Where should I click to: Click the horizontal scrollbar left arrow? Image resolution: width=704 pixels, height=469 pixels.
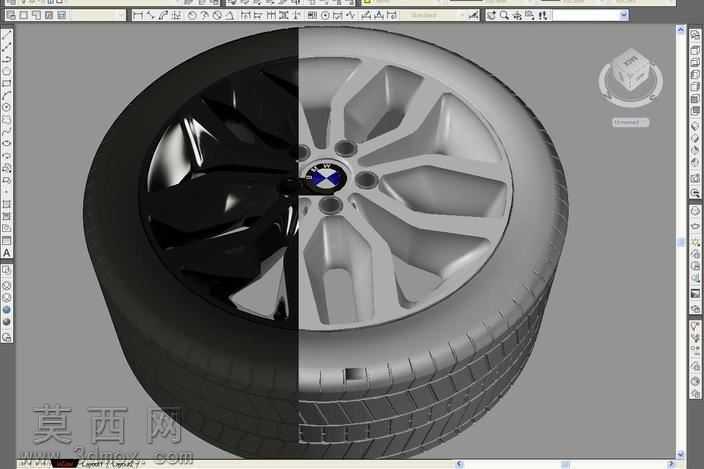coord(458,464)
